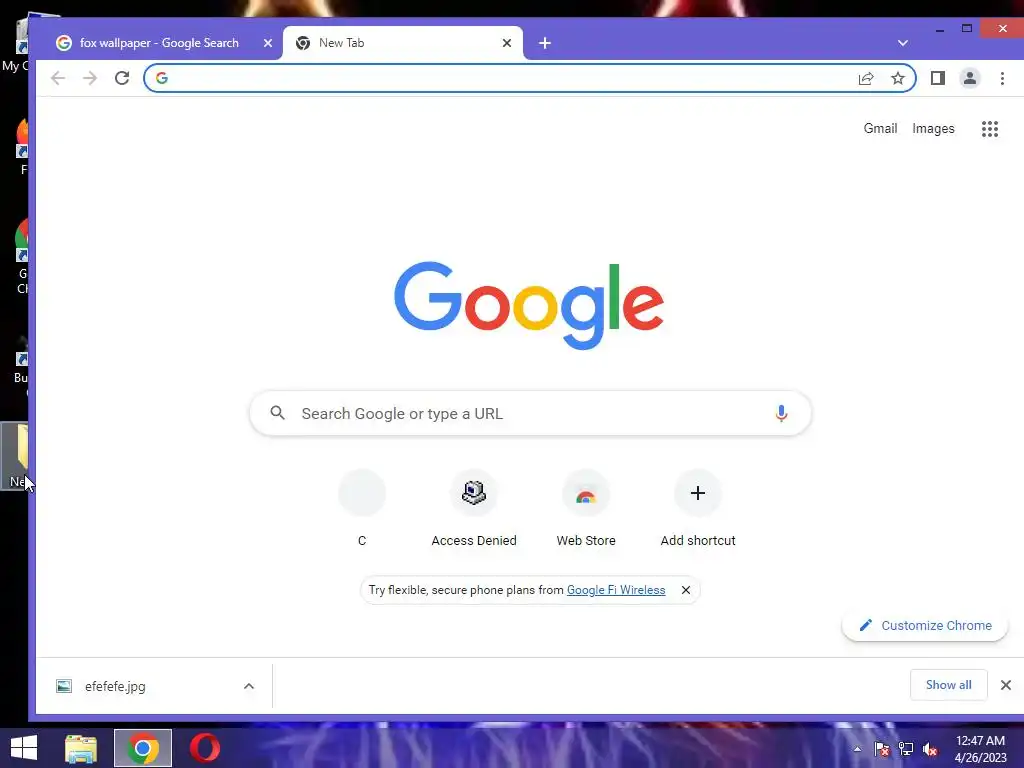Screen dimensions: 1024x768
Task: Click Customize Chrome button
Action: pyautogui.click(x=925, y=626)
